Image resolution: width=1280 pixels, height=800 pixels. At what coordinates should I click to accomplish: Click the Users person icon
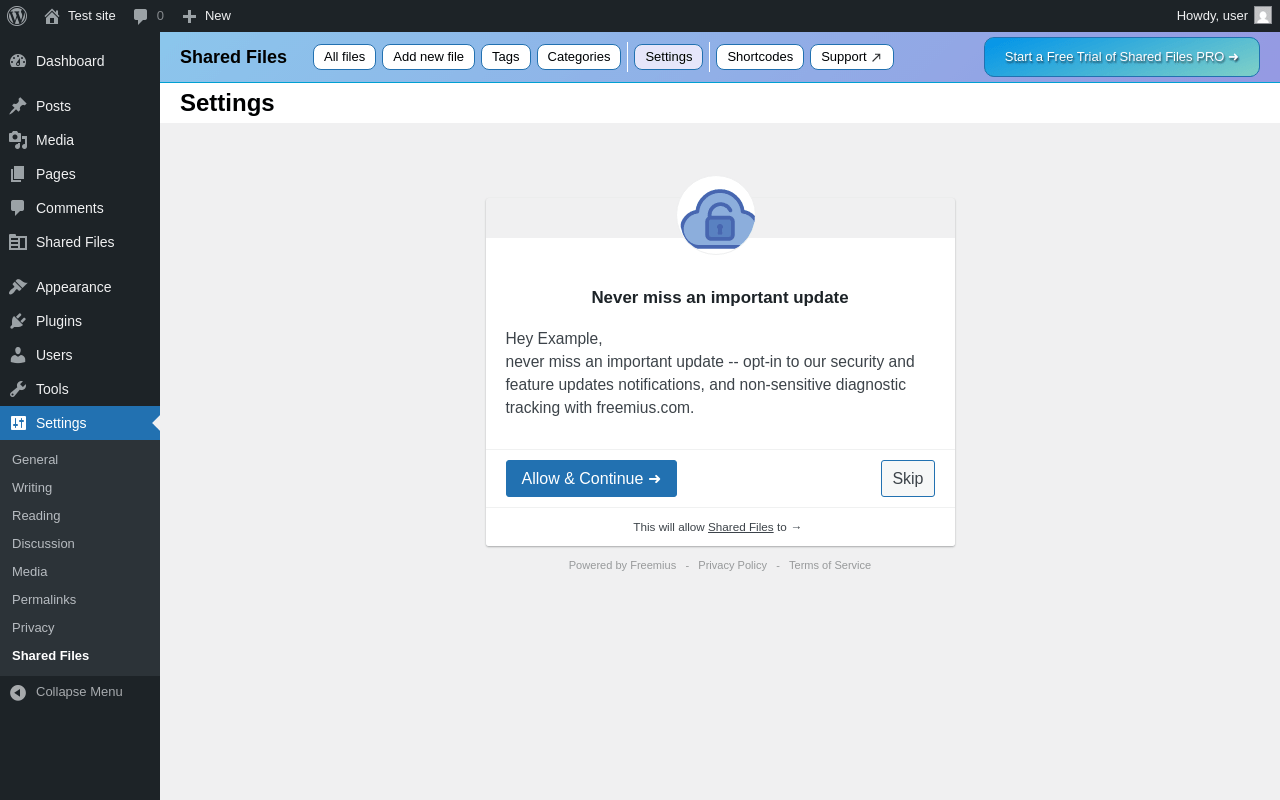click(x=18, y=355)
